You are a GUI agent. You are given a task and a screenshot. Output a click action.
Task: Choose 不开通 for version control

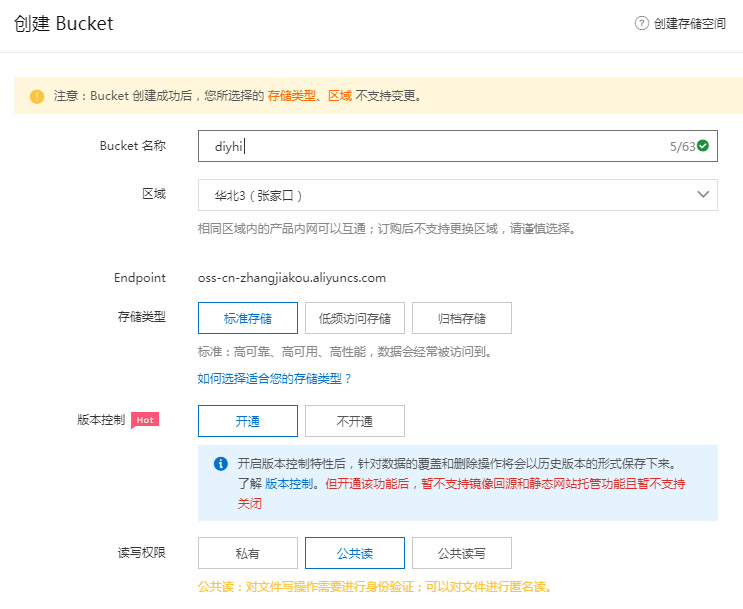[355, 421]
